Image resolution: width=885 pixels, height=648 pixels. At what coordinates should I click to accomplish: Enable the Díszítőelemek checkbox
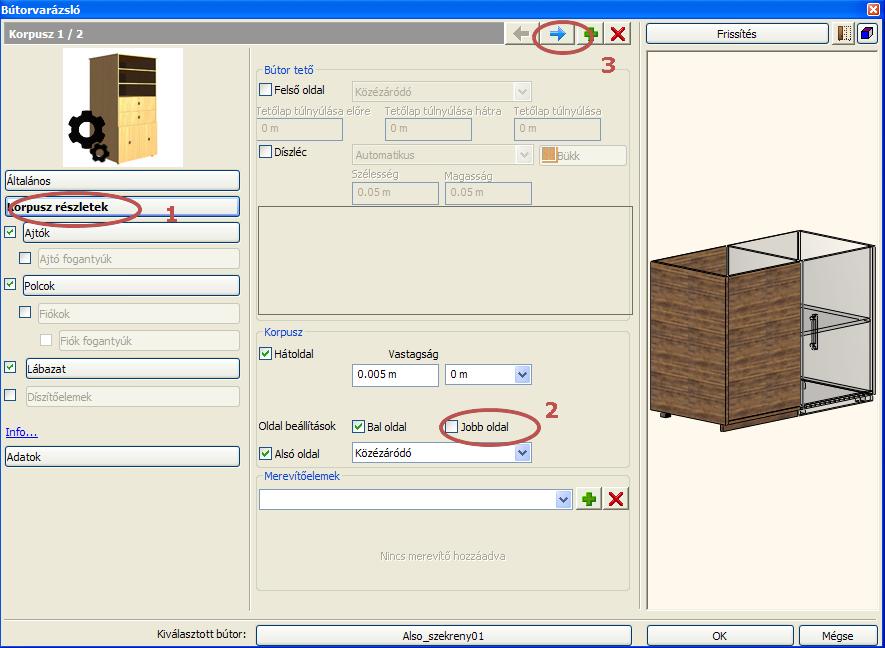[10, 395]
